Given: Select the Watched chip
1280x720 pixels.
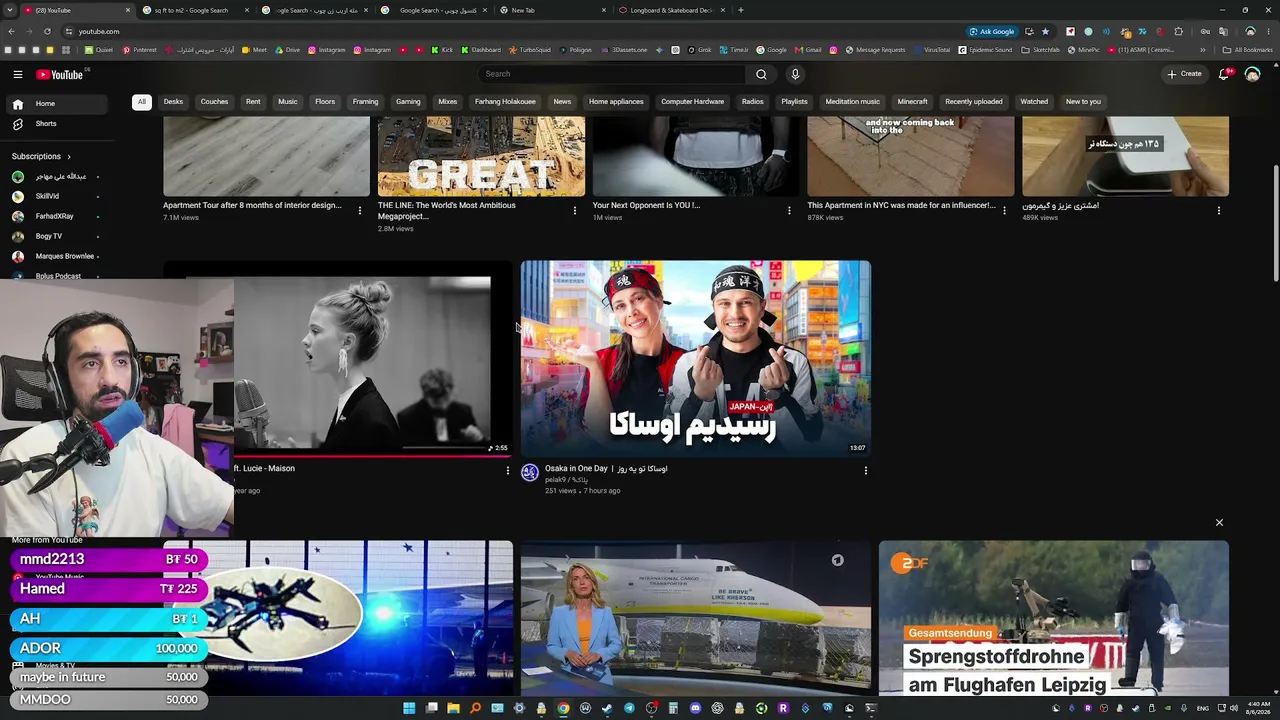Looking at the screenshot, I should tap(1034, 102).
